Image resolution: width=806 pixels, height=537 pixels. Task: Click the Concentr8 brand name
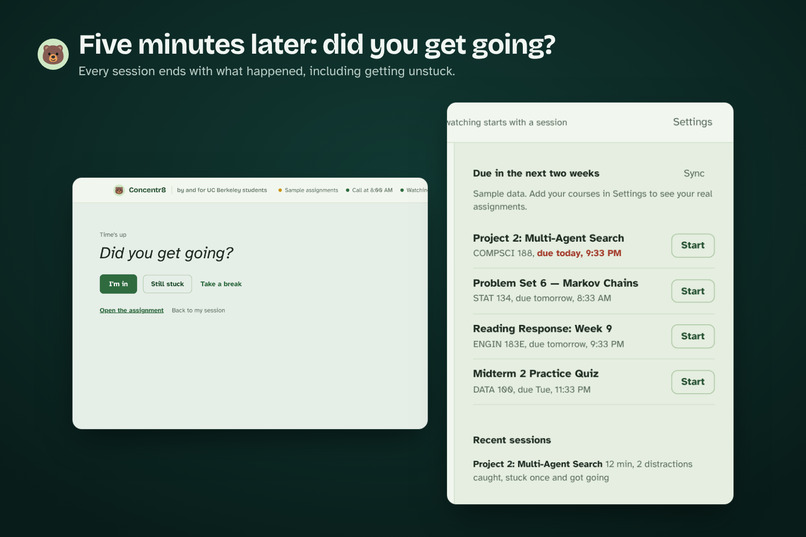pos(147,190)
